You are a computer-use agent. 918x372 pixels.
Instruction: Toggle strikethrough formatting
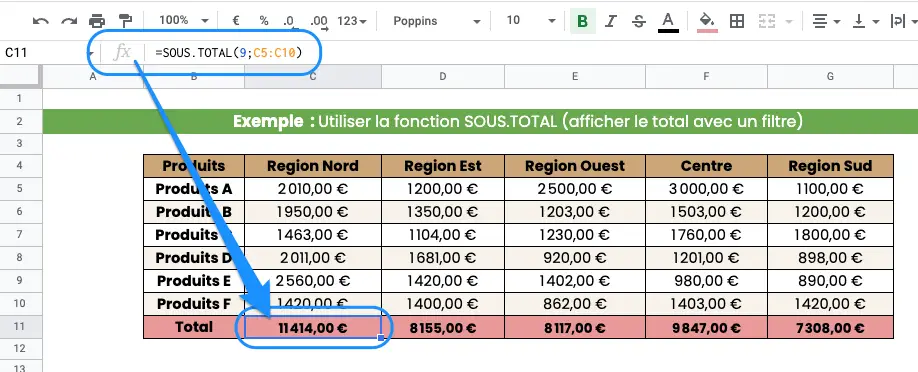pyautogui.click(x=639, y=21)
